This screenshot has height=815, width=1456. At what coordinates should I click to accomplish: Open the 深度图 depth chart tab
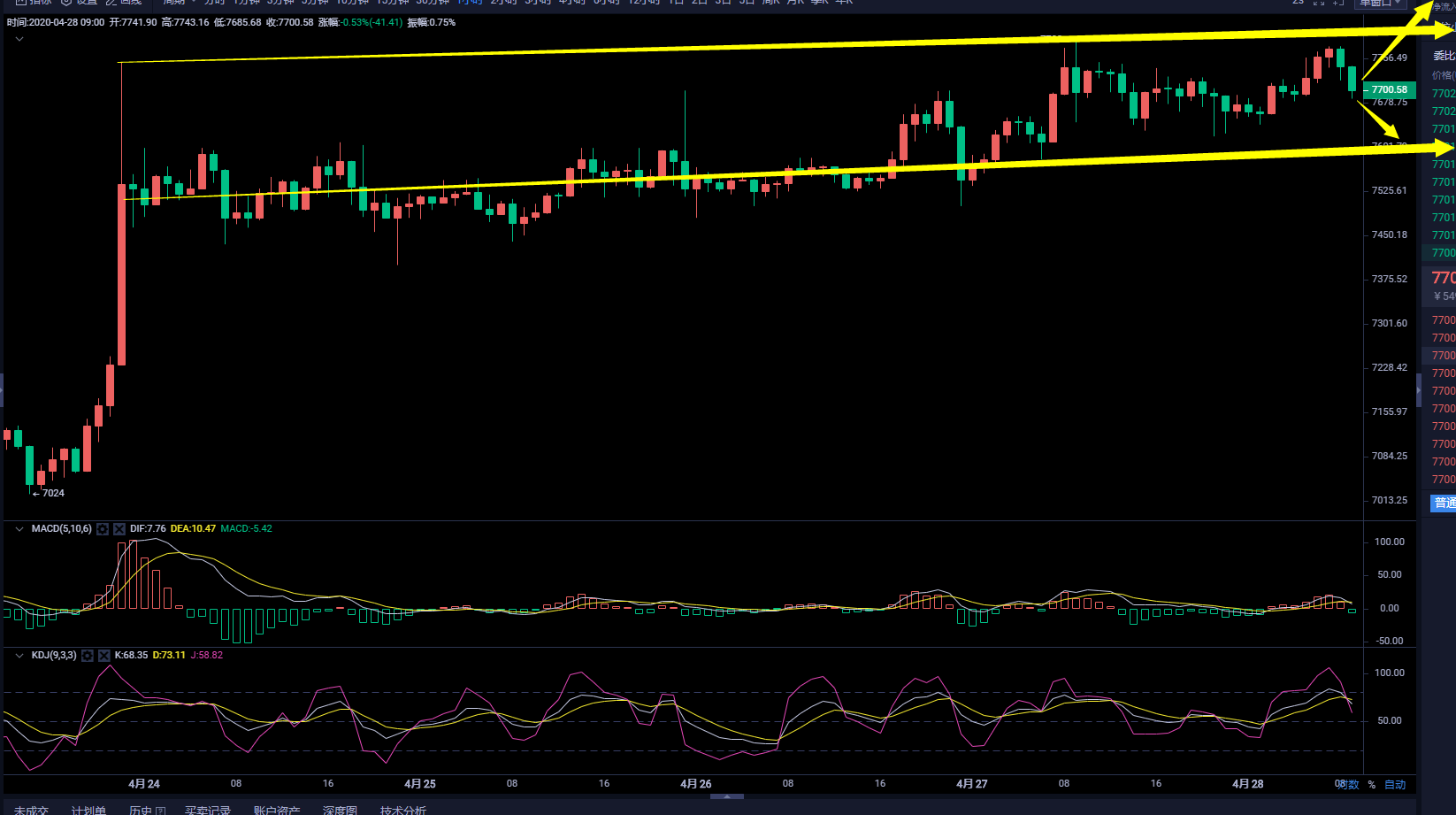click(x=340, y=810)
